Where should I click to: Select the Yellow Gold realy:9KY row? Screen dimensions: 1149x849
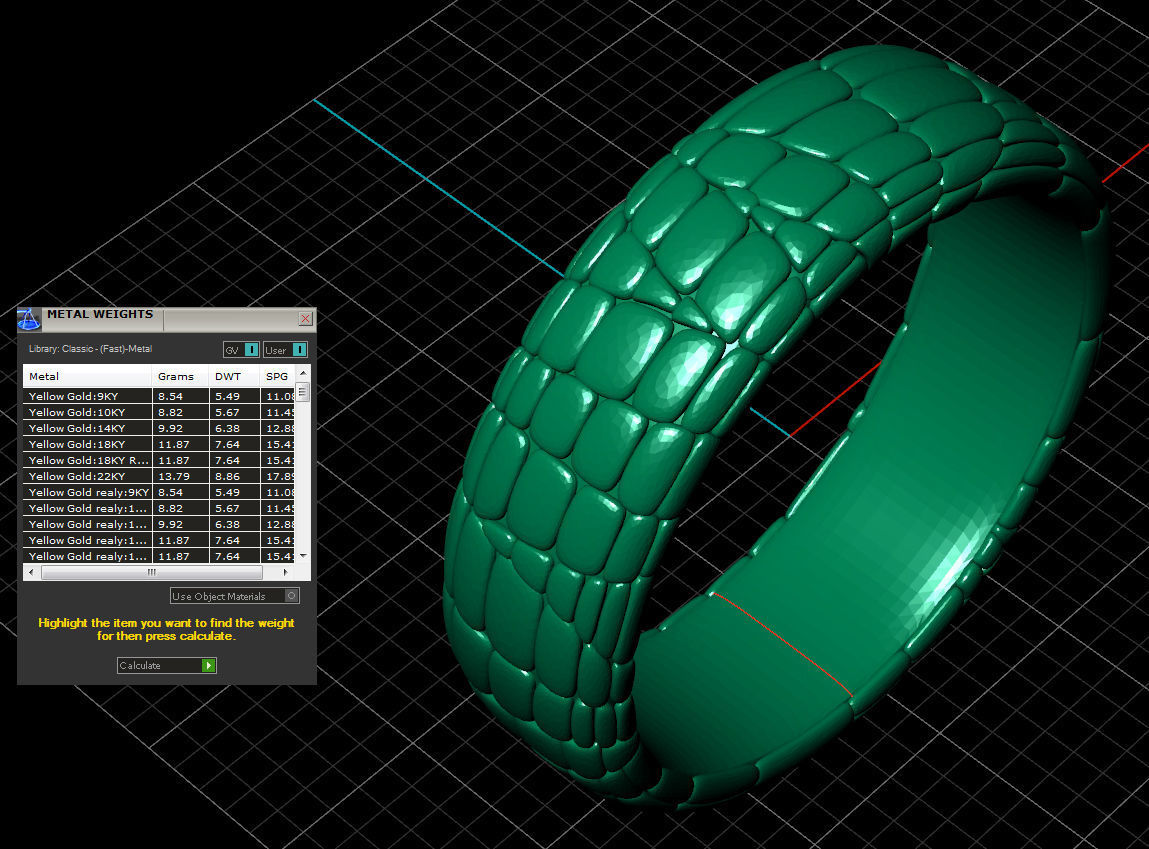159,492
